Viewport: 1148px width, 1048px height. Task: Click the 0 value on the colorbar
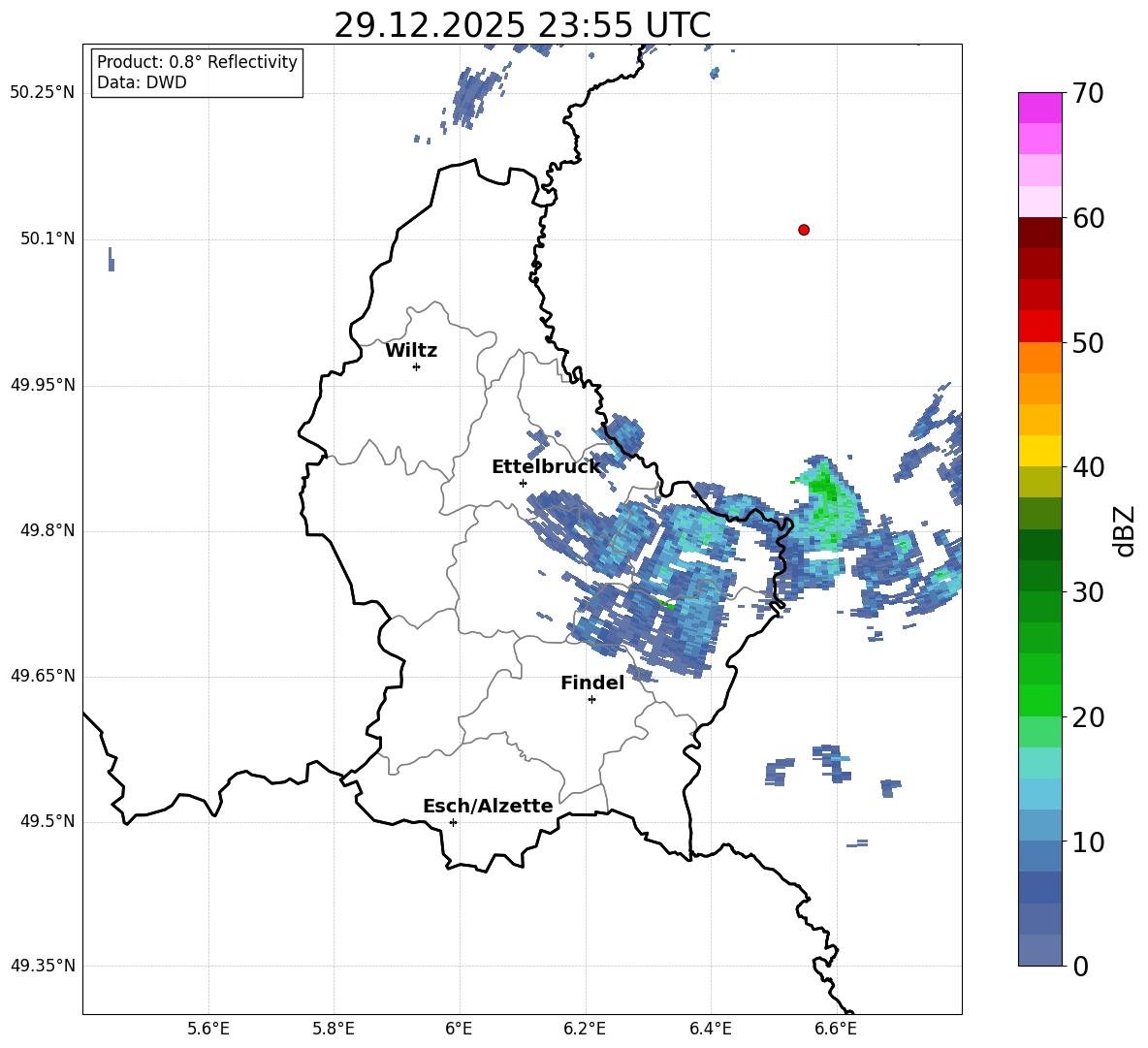pyautogui.click(x=1080, y=966)
